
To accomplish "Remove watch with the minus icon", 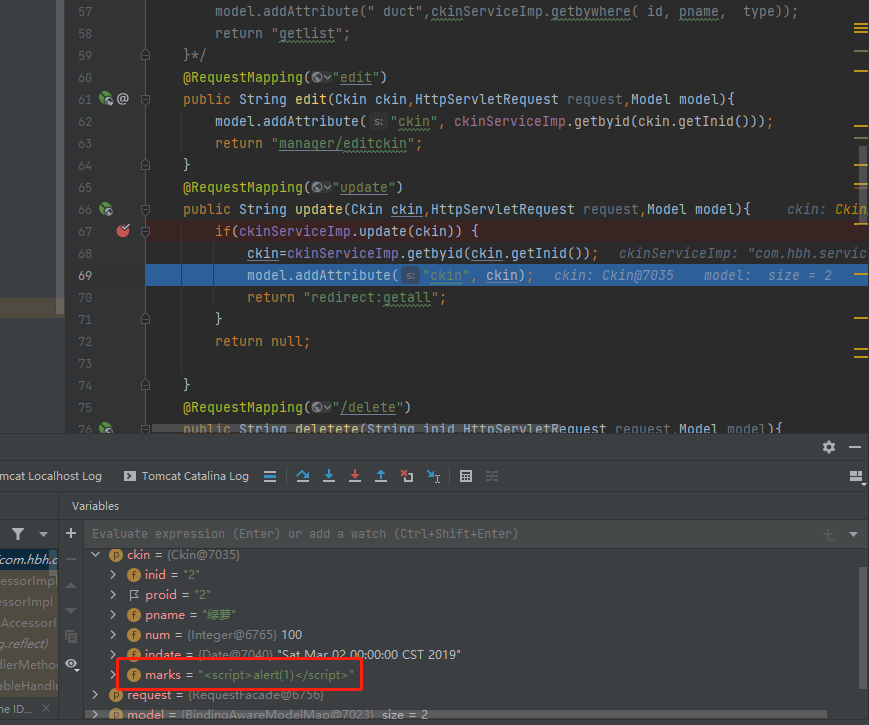I will click(71, 559).
